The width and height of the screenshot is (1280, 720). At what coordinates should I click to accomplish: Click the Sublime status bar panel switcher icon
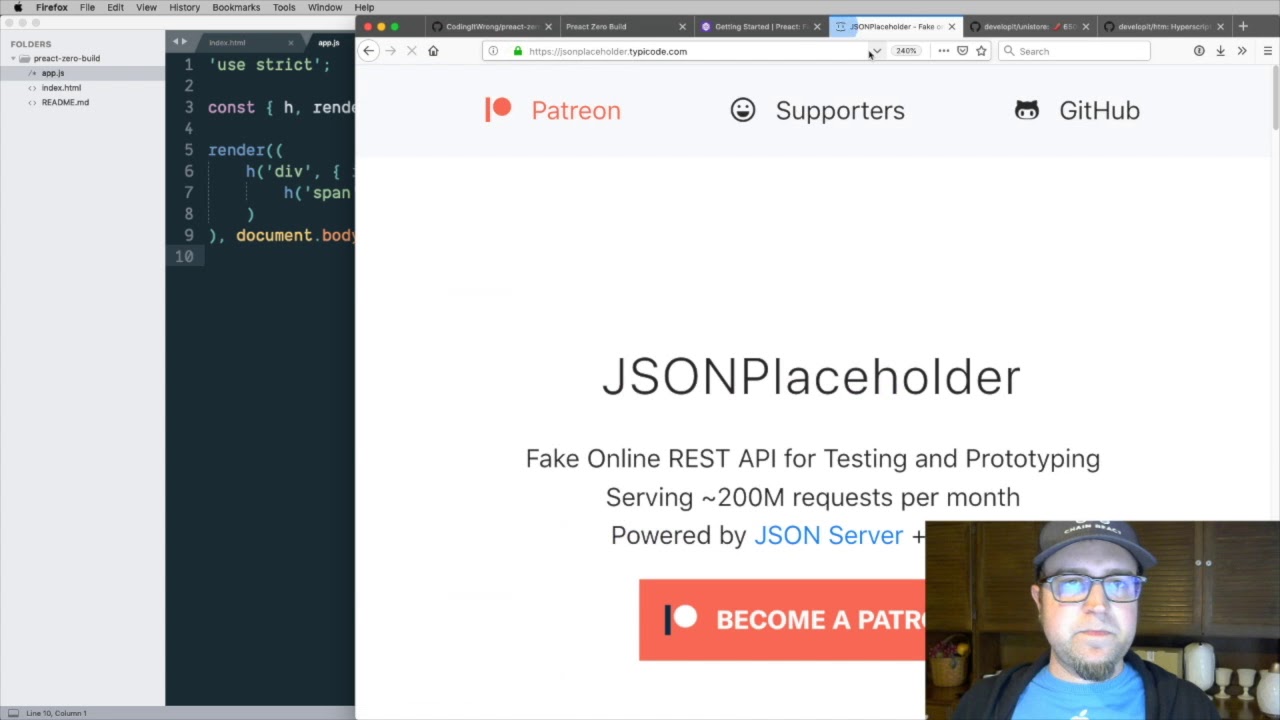point(13,713)
